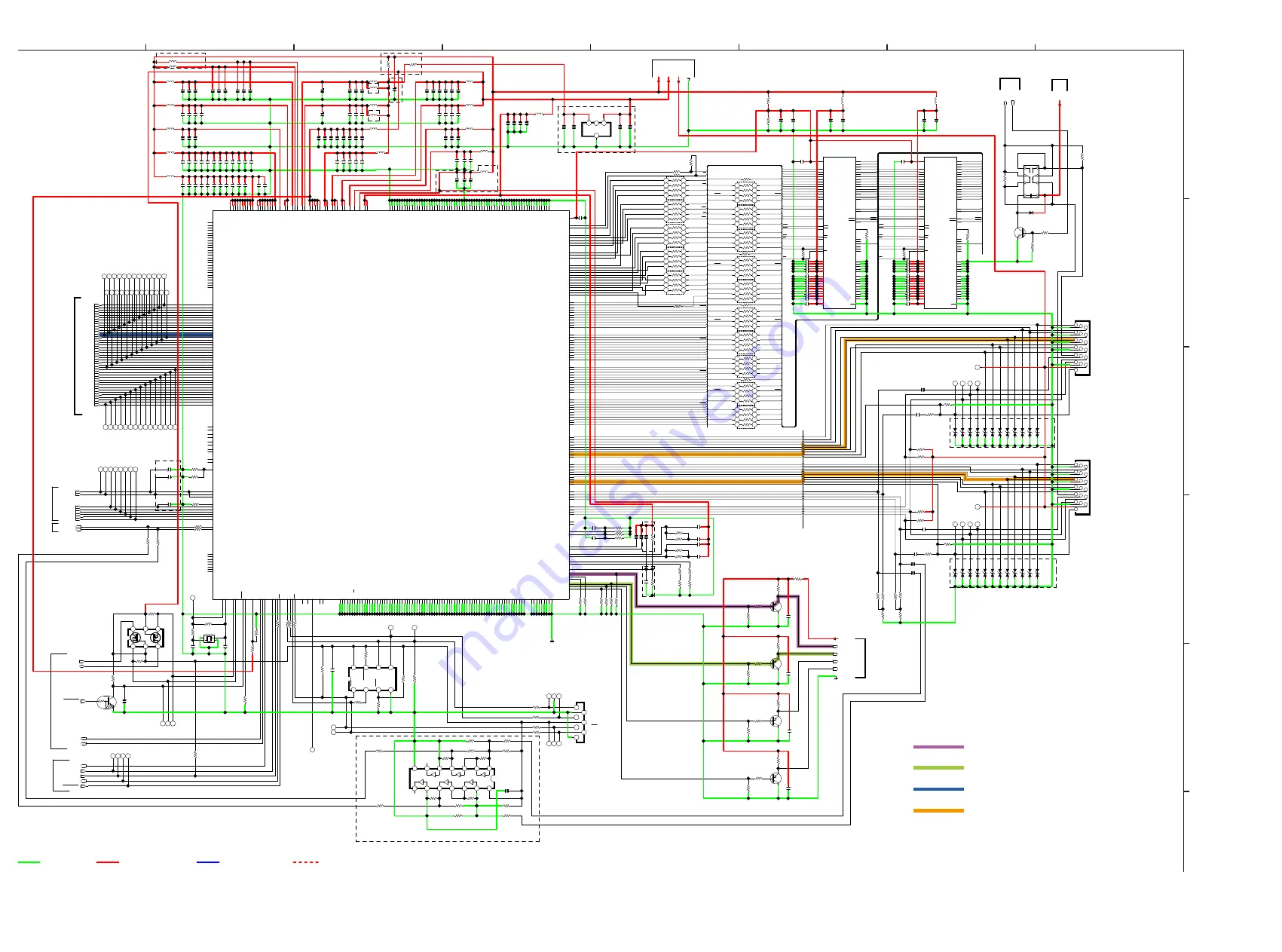This screenshot has height=952, width=1282.
Task: Click the red dashed legend line at bottom
Action: pos(305,862)
